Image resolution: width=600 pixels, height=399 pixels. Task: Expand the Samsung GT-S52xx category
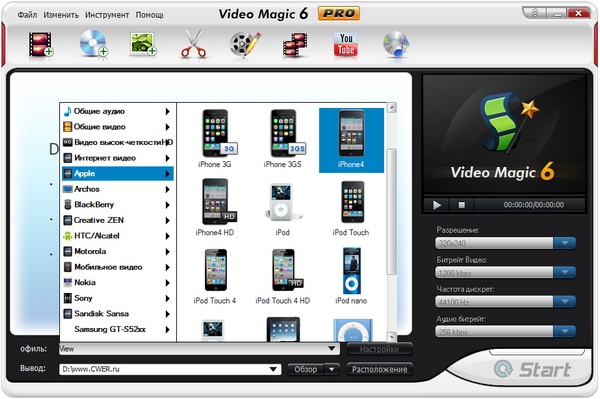tap(117, 329)
